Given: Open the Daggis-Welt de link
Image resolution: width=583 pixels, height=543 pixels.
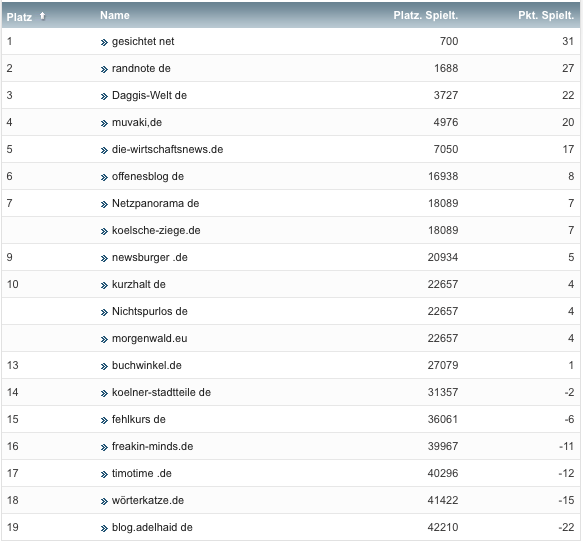Looking at the screenshot, I should click(x=149, y=95).
